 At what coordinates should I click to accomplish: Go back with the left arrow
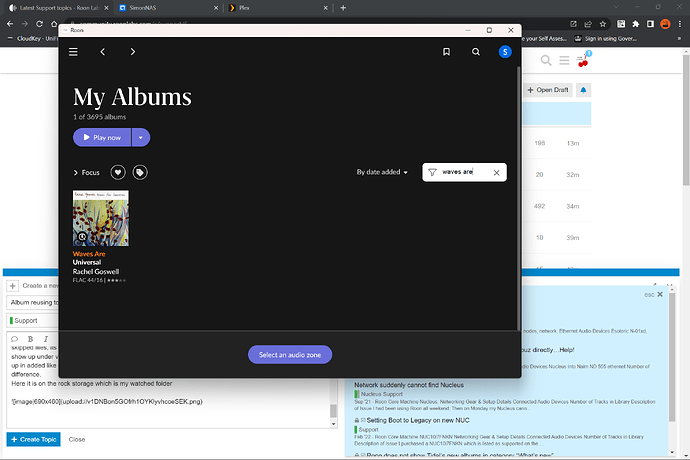pyautogui.click(x=103, y=51)
